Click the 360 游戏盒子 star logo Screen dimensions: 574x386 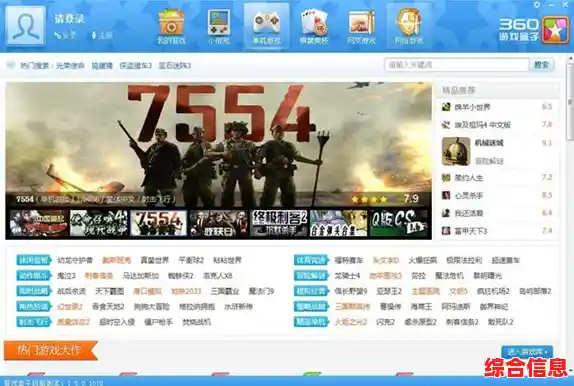(x=555, y=30)
